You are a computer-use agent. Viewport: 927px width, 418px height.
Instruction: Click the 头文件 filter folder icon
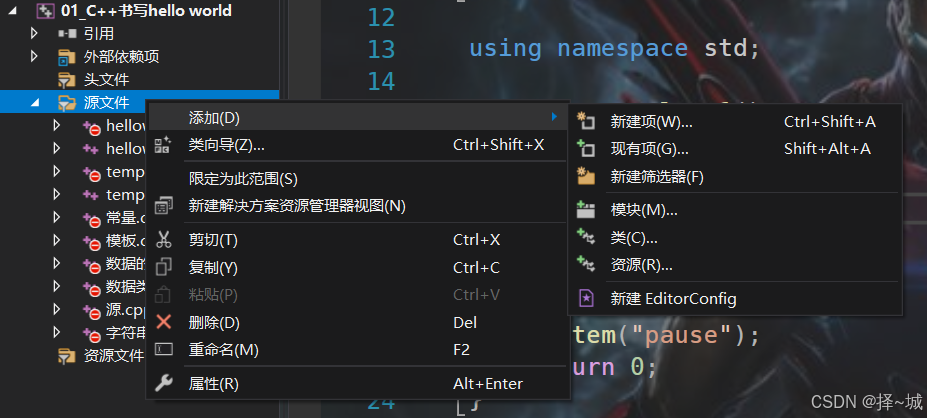click(x=67, y=80)
